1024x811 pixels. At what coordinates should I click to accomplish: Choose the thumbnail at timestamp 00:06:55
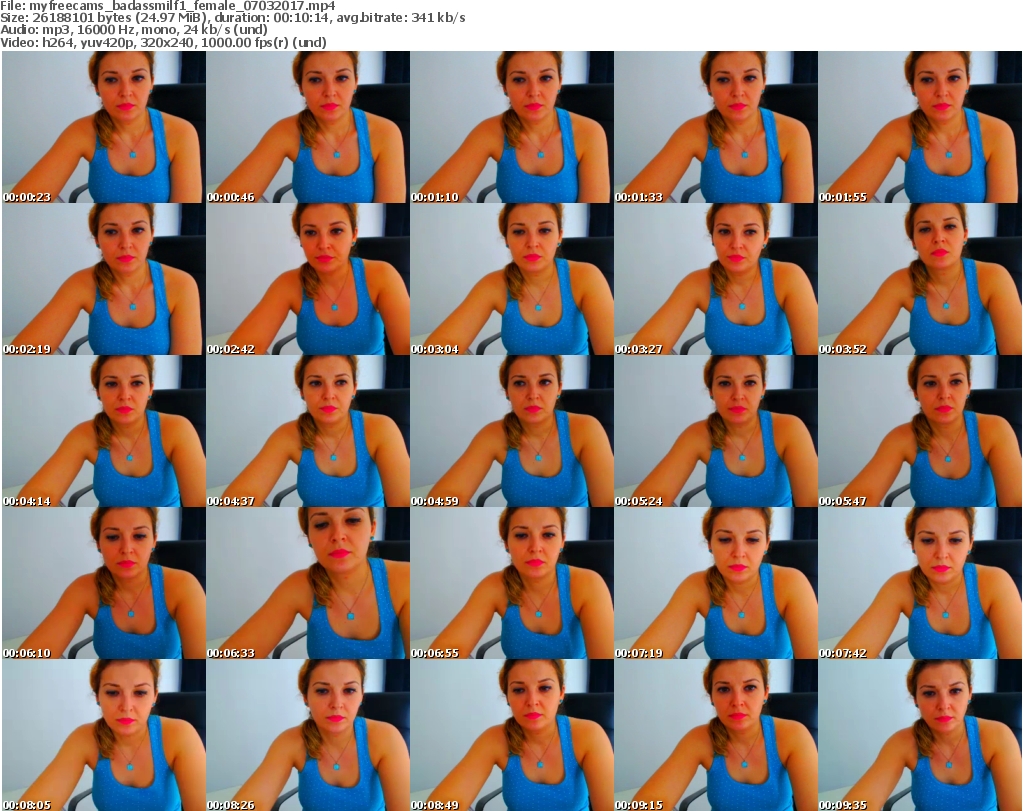click(x=512, y=583)
